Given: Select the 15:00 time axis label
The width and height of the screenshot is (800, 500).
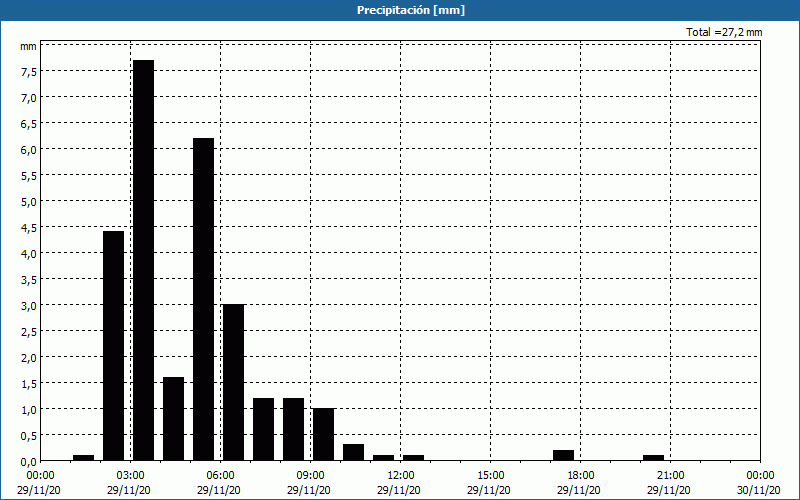Looking at the screenshot, I should 491,476.
